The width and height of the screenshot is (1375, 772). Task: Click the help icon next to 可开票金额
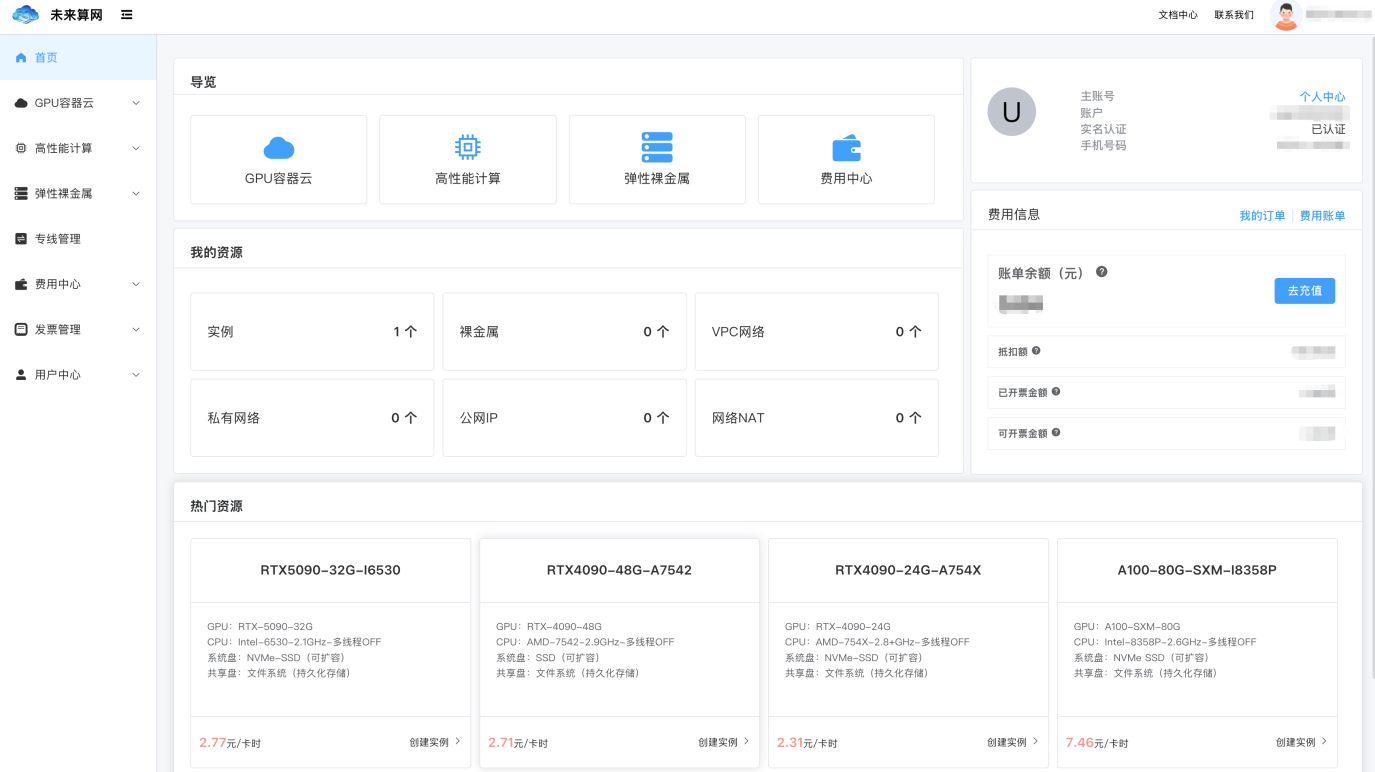click(x=1056, y=433)
